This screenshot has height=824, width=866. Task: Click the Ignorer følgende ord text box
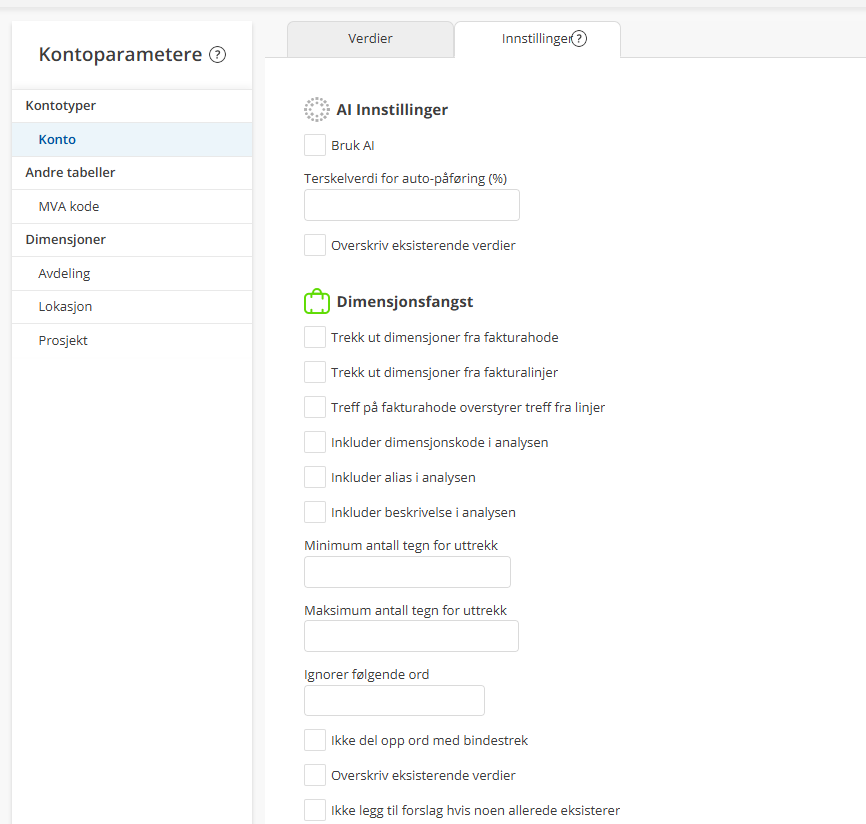click(394, 701)
